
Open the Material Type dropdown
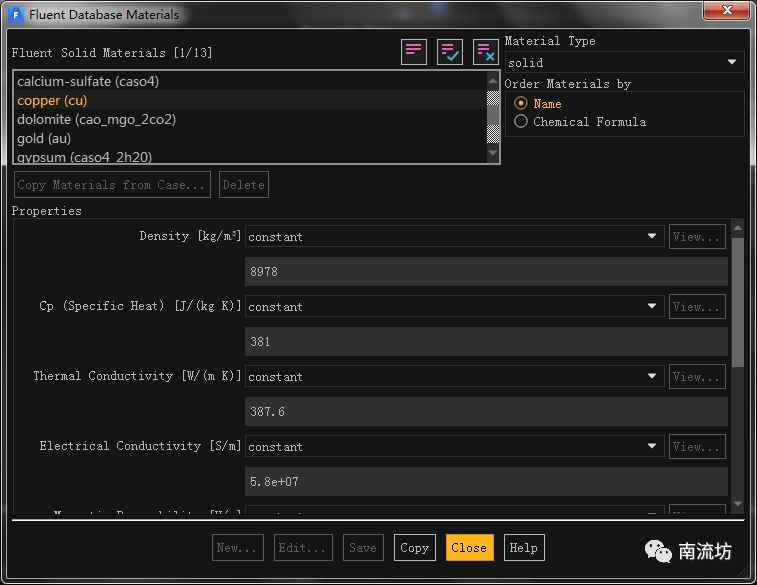[624, 62]
